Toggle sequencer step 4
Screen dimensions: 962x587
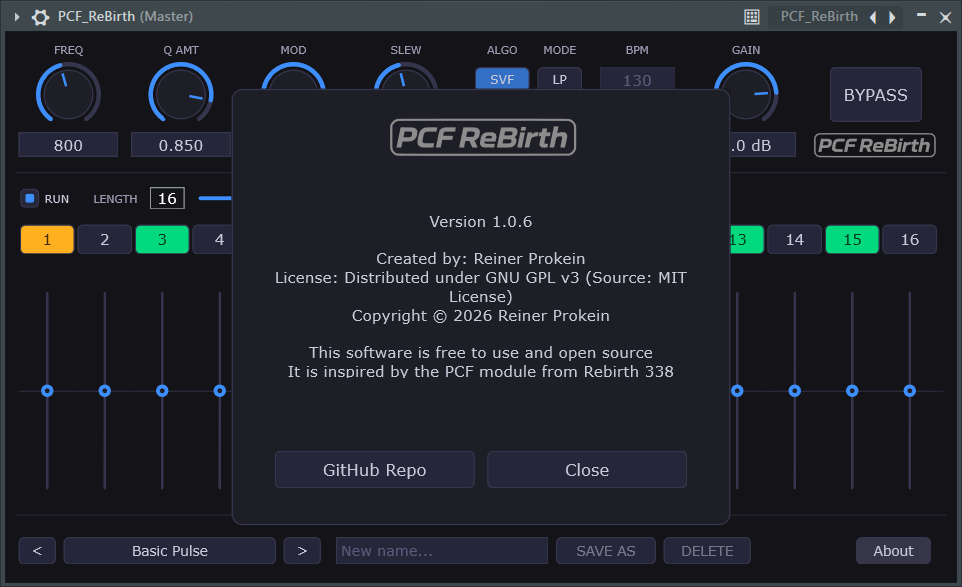pos(213,239)
